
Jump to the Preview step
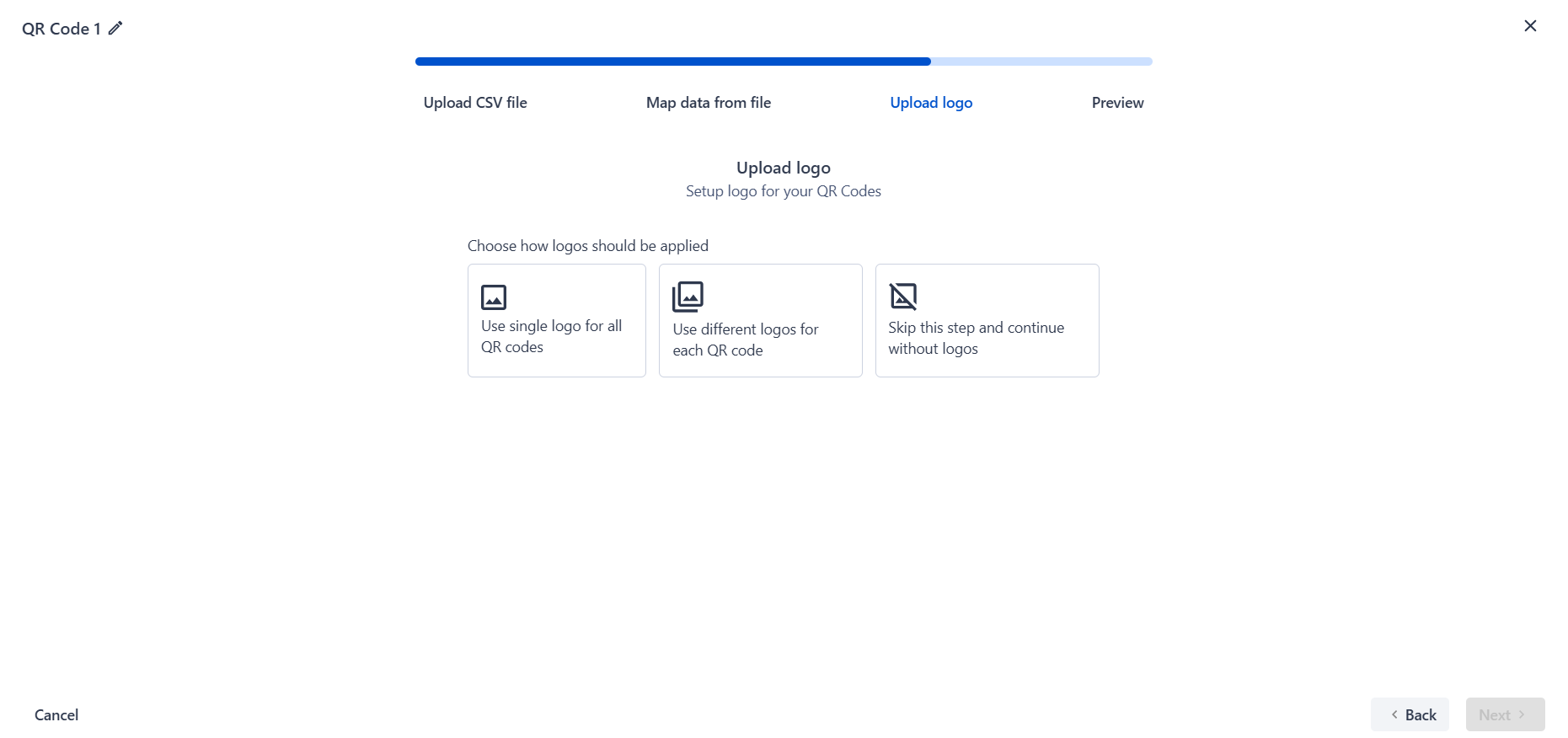click(x=1117, y=103)
